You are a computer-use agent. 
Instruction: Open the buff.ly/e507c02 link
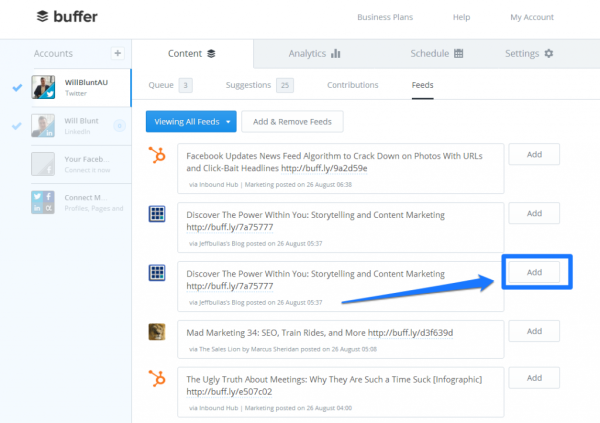[229, 392]
